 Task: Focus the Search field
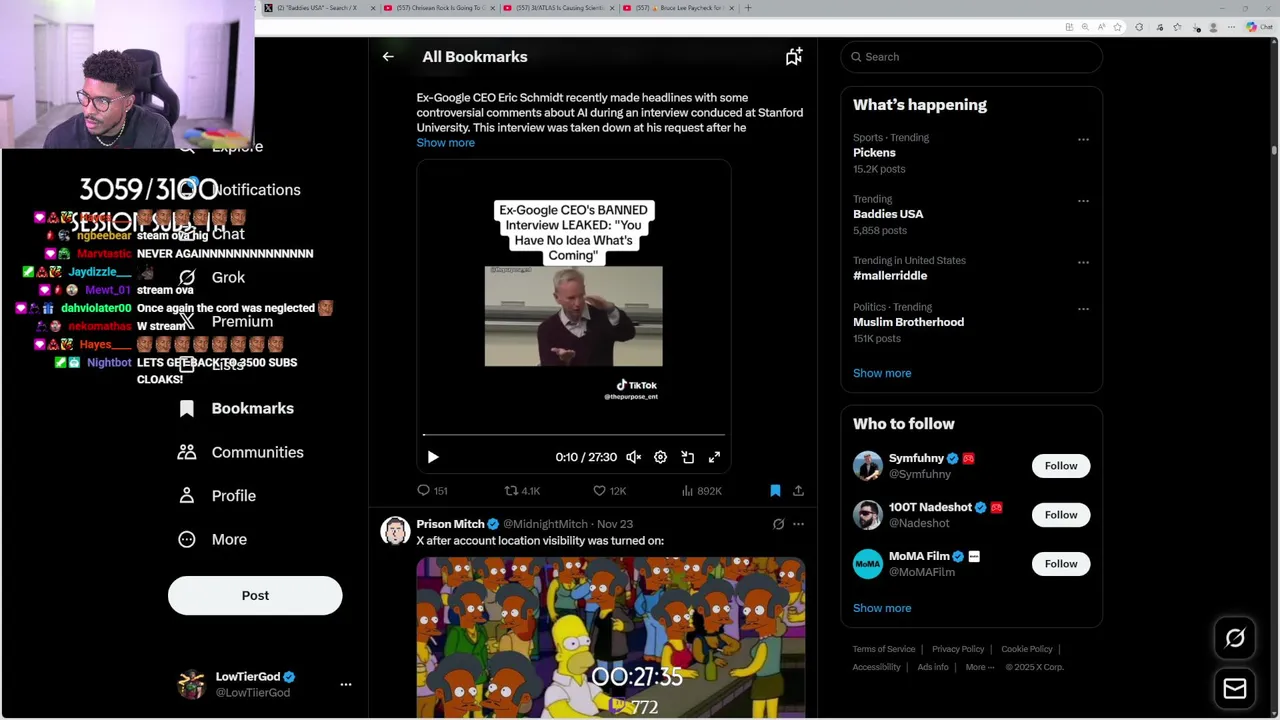972,57
